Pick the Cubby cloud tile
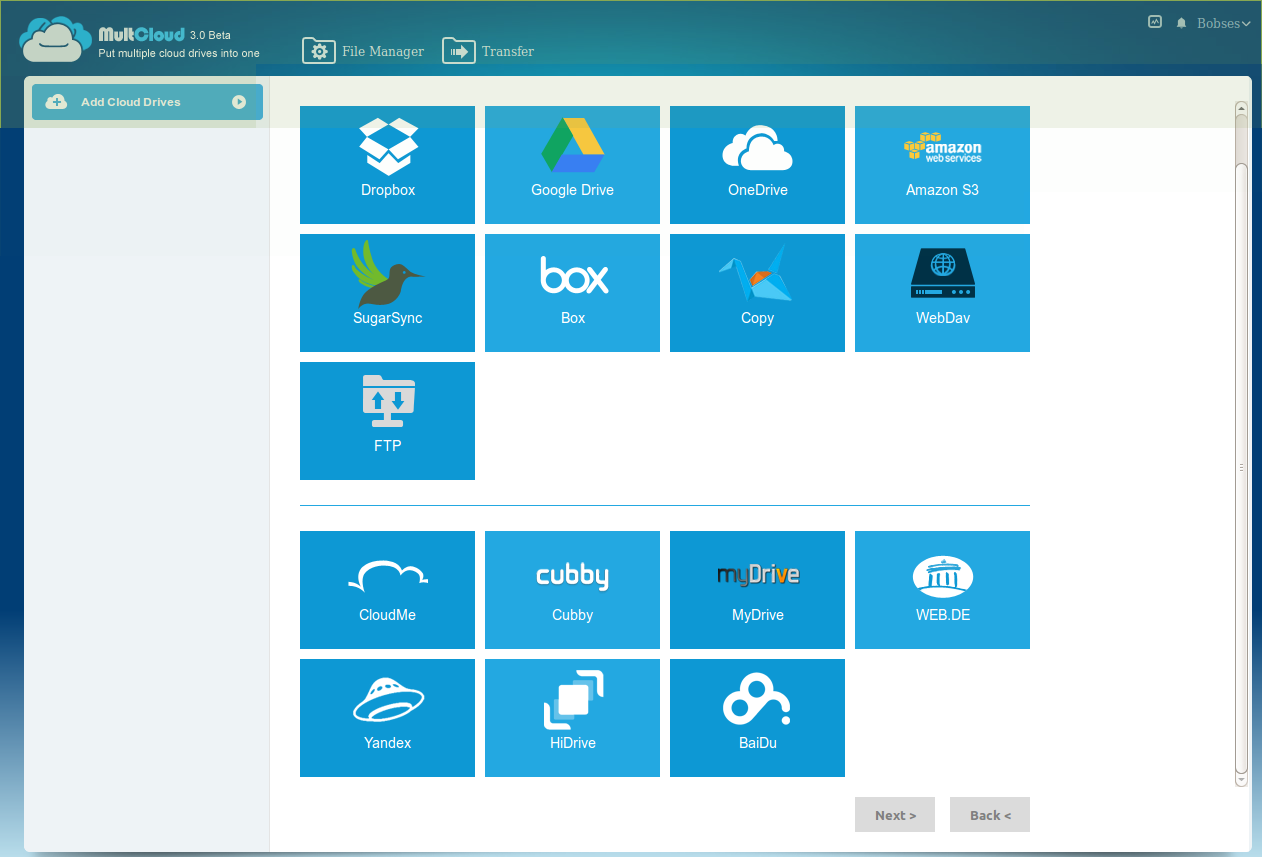Viewport: 1262px width, 857px height. tap(572, 590)
